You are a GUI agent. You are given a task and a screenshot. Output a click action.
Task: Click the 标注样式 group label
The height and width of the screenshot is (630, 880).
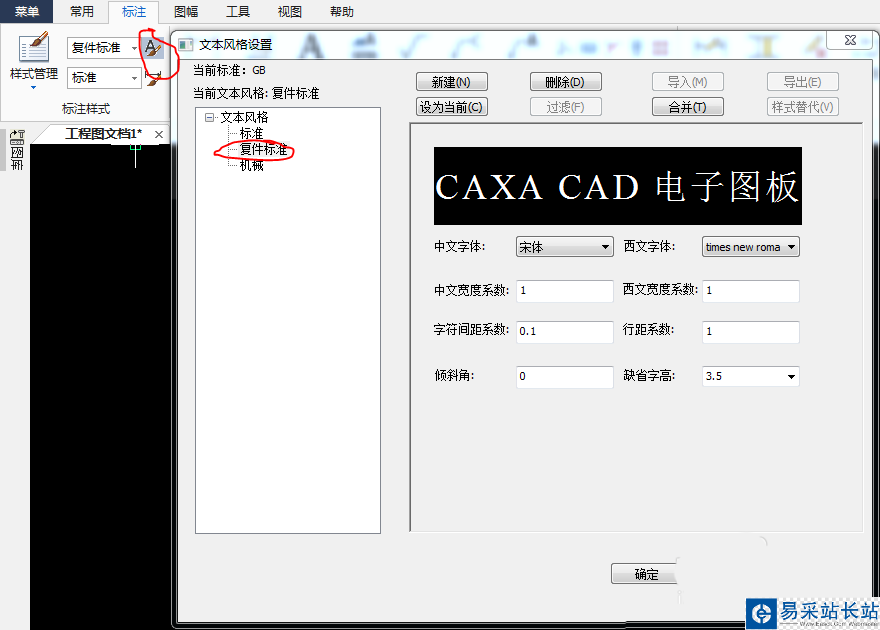click(86, 109)
